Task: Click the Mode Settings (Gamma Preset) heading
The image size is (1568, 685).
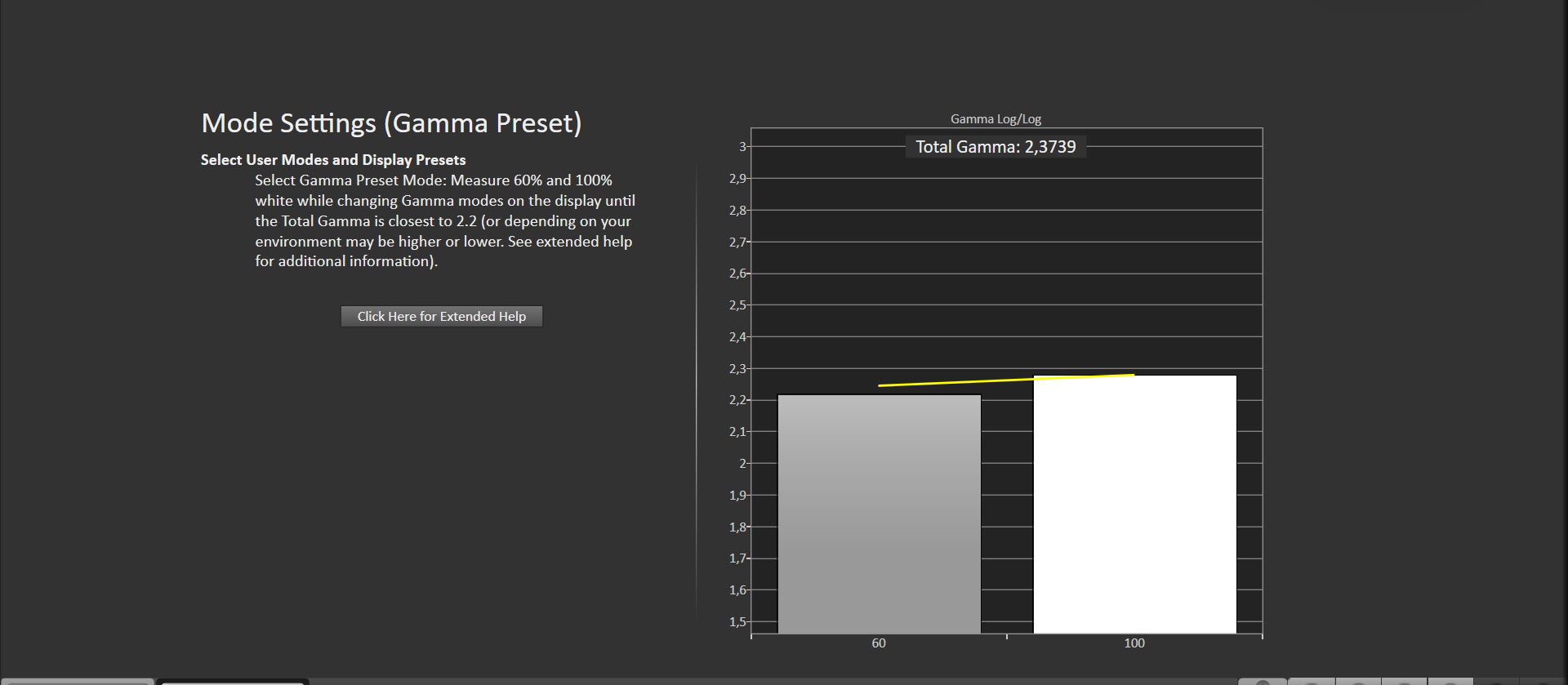Action: tap(391, 123)
